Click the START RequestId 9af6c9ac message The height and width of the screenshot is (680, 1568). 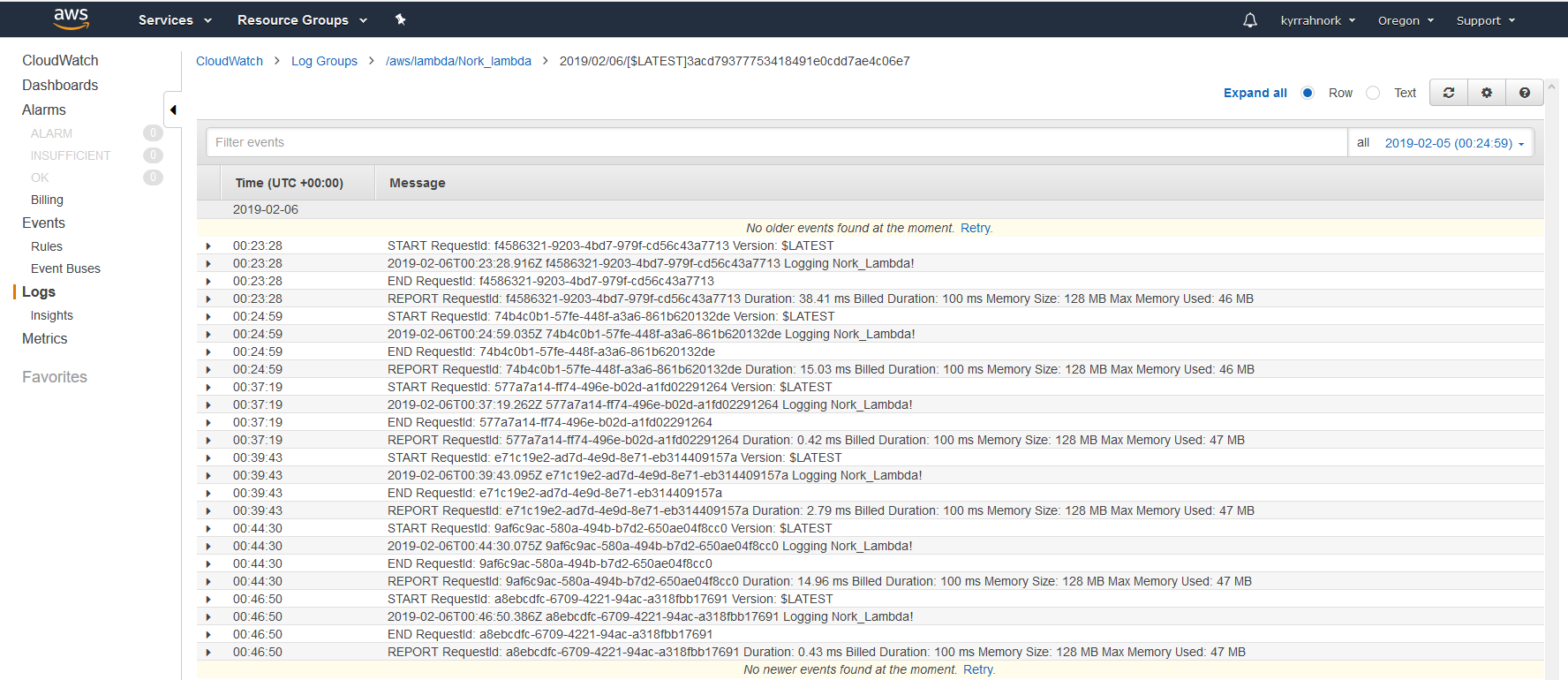pos(610,528)
